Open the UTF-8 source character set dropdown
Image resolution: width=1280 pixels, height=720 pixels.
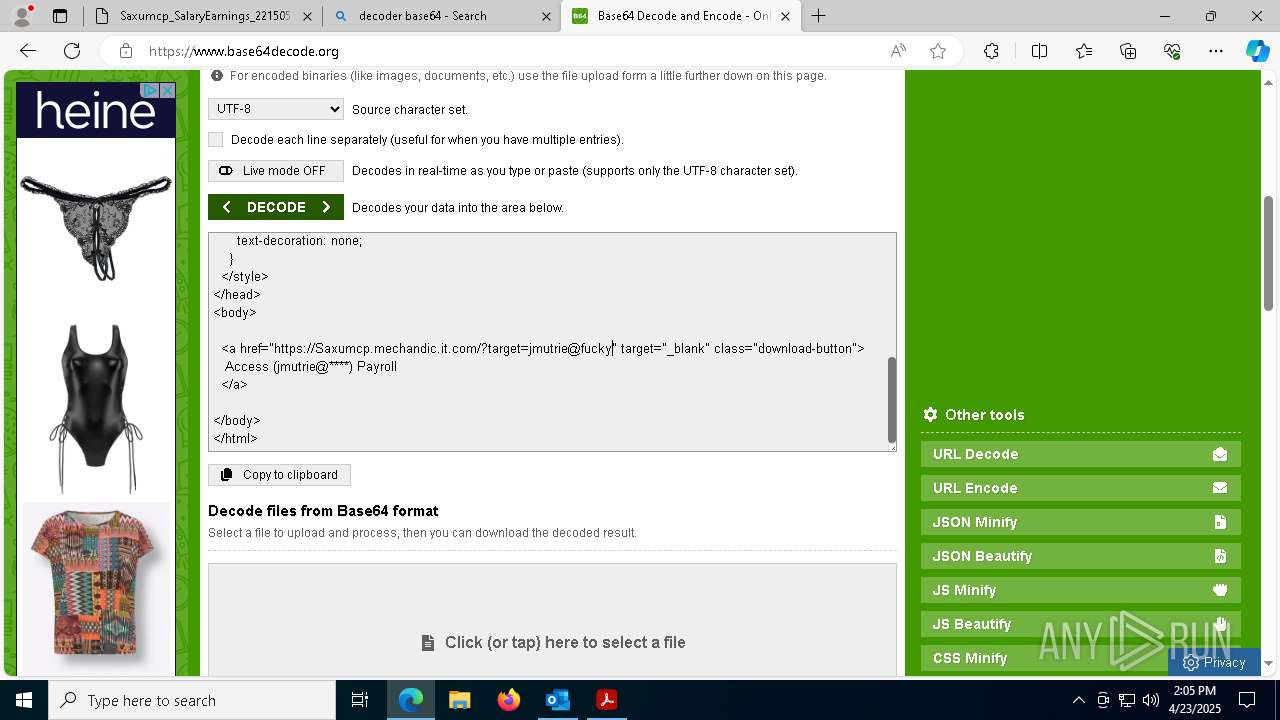(x=276, y=109)
